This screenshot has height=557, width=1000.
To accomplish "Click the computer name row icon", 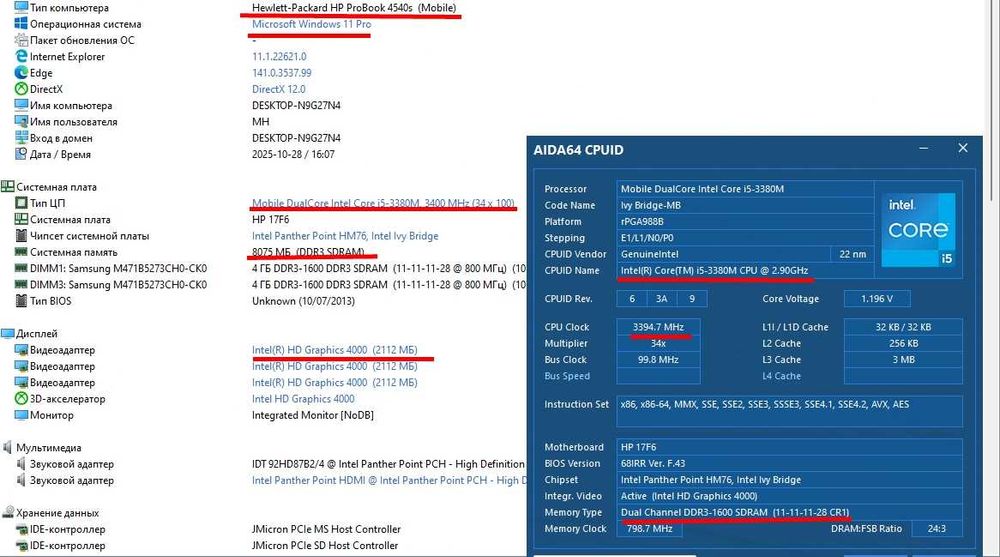I will click(x=21, y=105).
